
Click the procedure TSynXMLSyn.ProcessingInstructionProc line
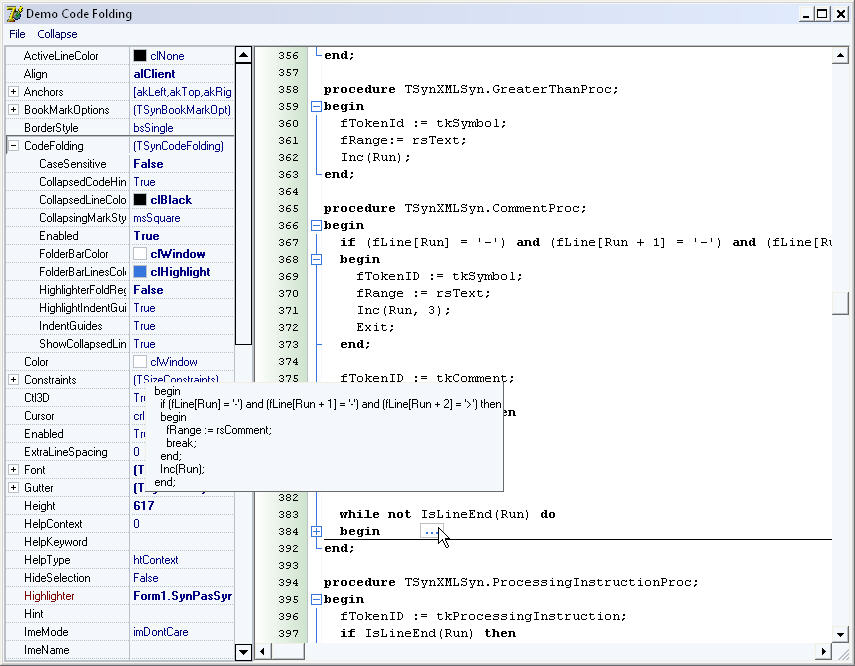click(511, 583)
